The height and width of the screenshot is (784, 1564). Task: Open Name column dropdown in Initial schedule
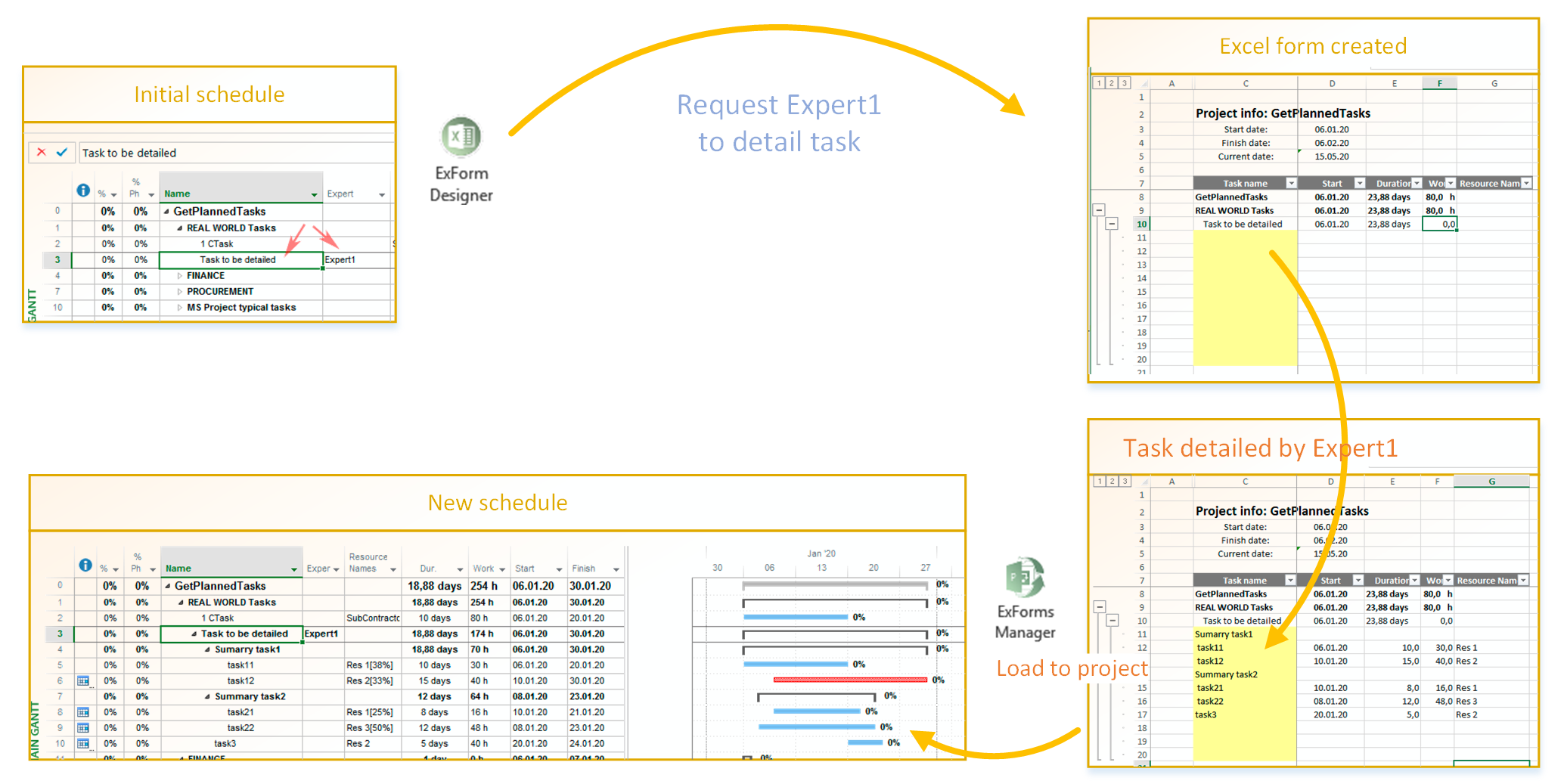314,195
